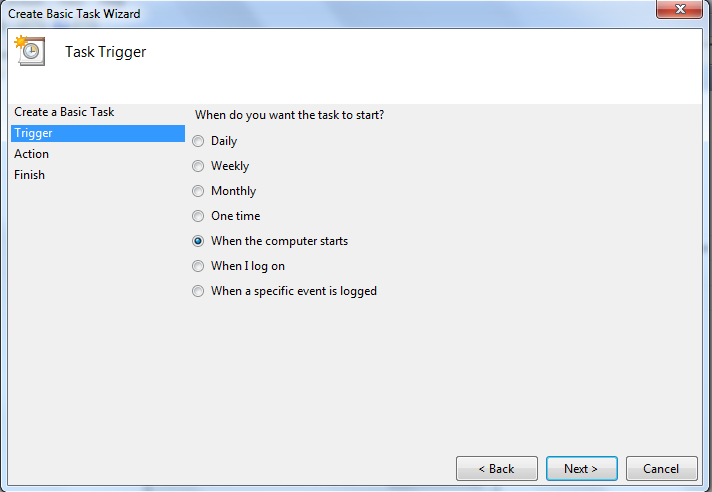Proceed with the Next > button
The width and height of the screenshot is (712, 492).
pos(582,468)
